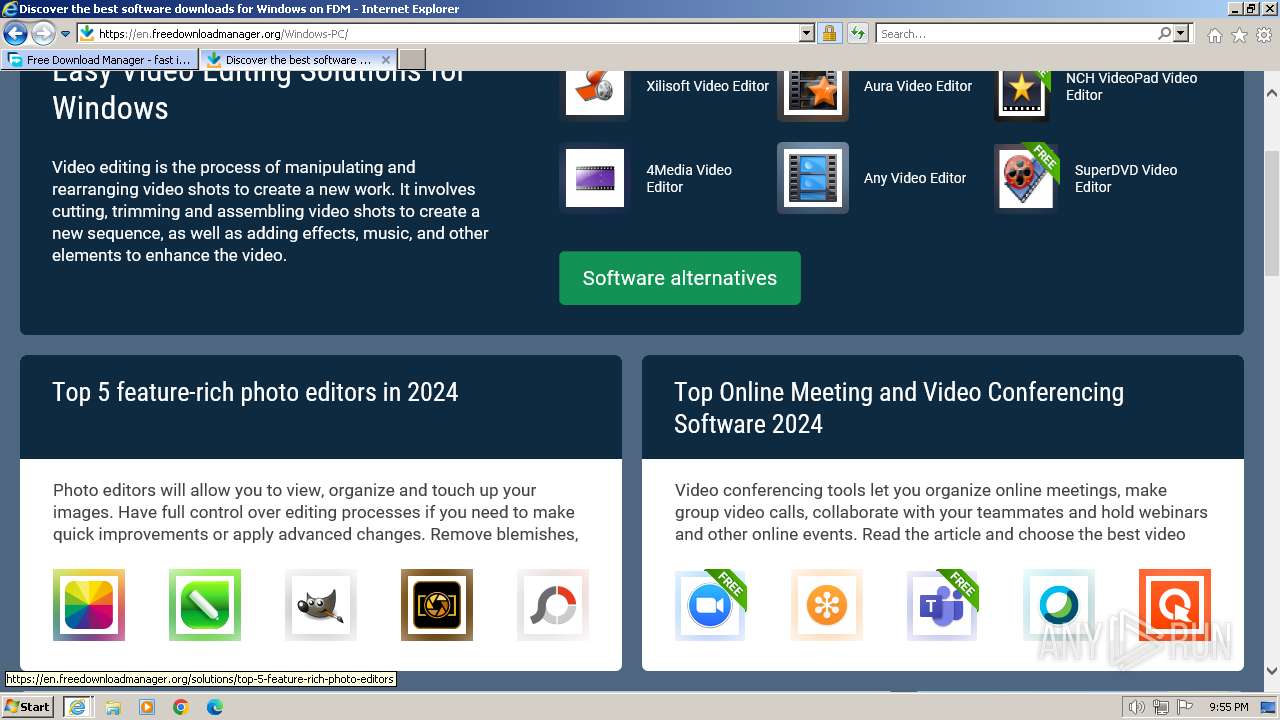
Task: Open the SuperDVD Video Editor link text
Action: pyautogui.click(x=1126, y=178)
